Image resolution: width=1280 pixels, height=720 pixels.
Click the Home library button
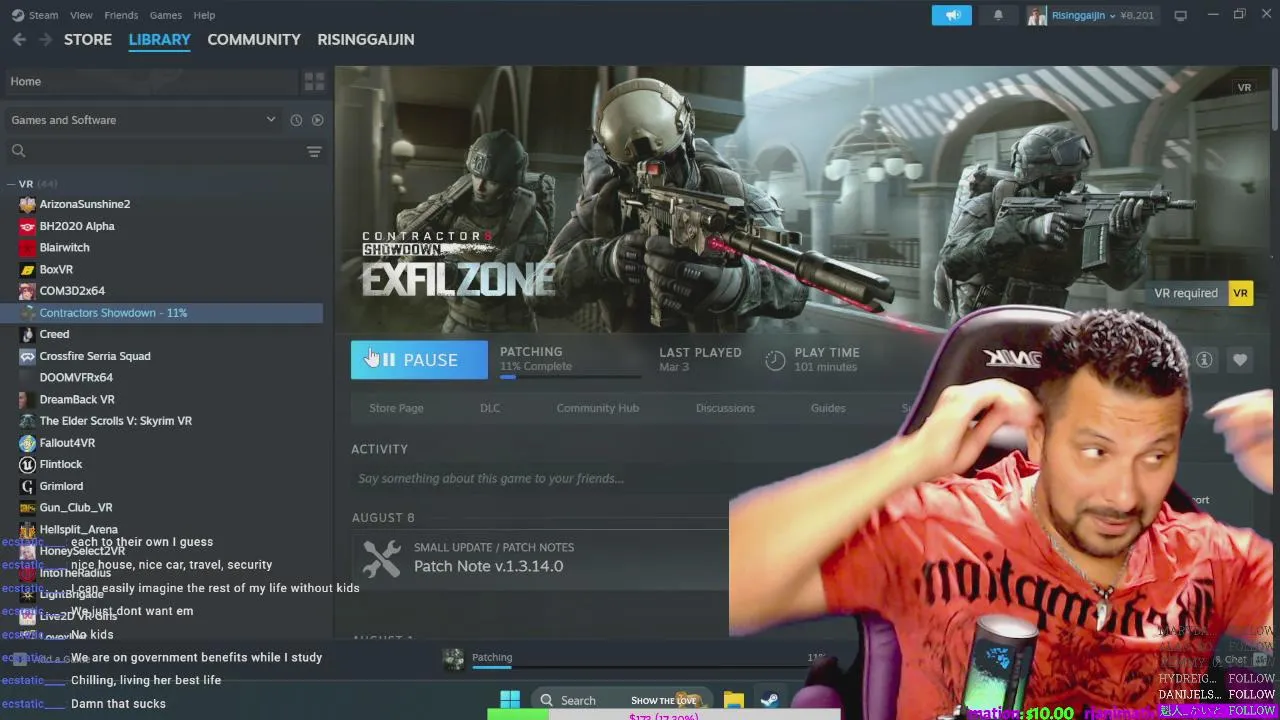[x=150, y=81]
